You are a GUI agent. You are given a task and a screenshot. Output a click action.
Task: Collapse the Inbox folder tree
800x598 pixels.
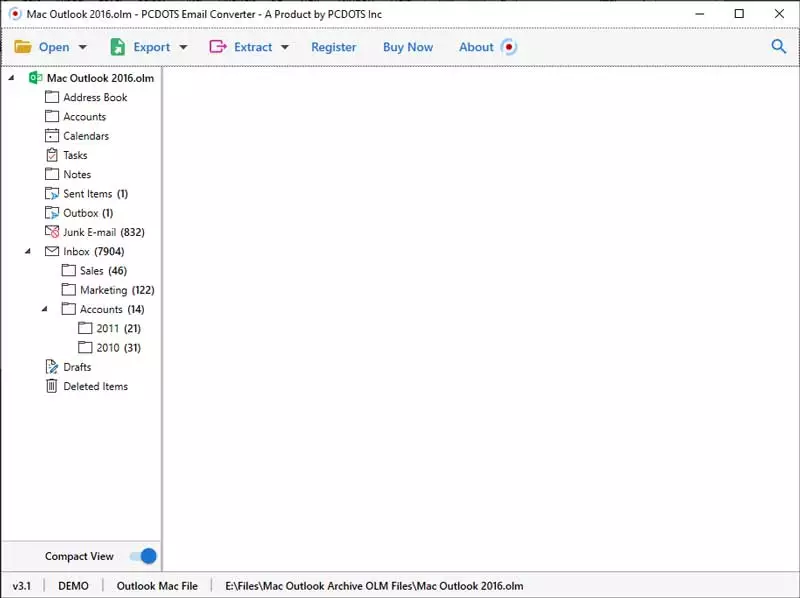click(x=28, y=252)
